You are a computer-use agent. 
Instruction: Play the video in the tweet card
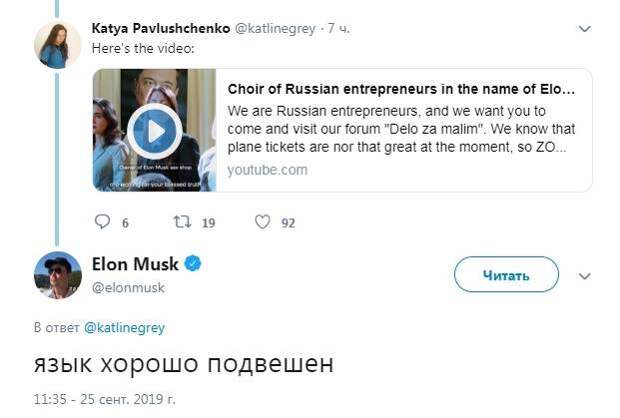click(154, 130)
